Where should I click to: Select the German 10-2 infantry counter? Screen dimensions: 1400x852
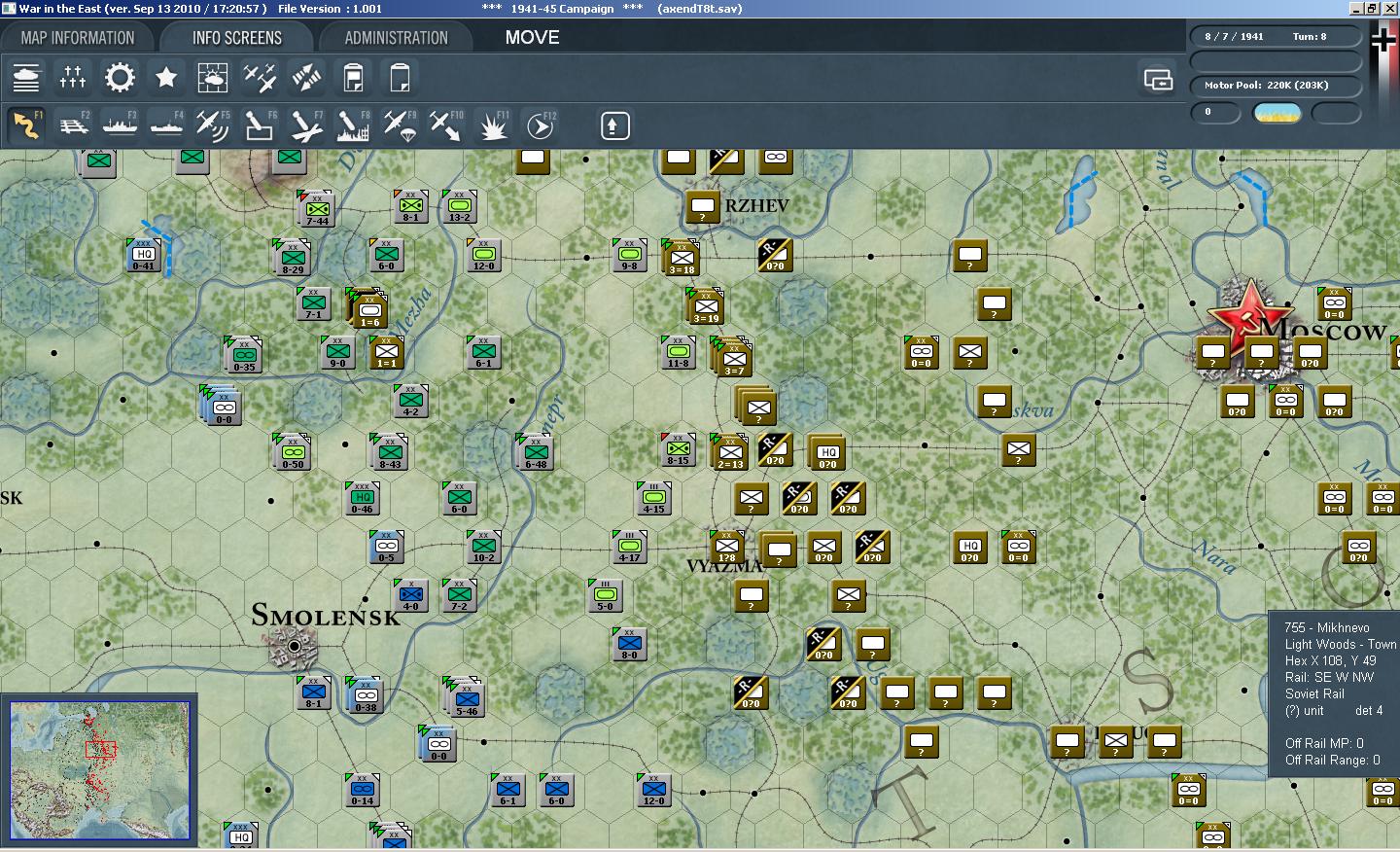click(x=483, y=547)
